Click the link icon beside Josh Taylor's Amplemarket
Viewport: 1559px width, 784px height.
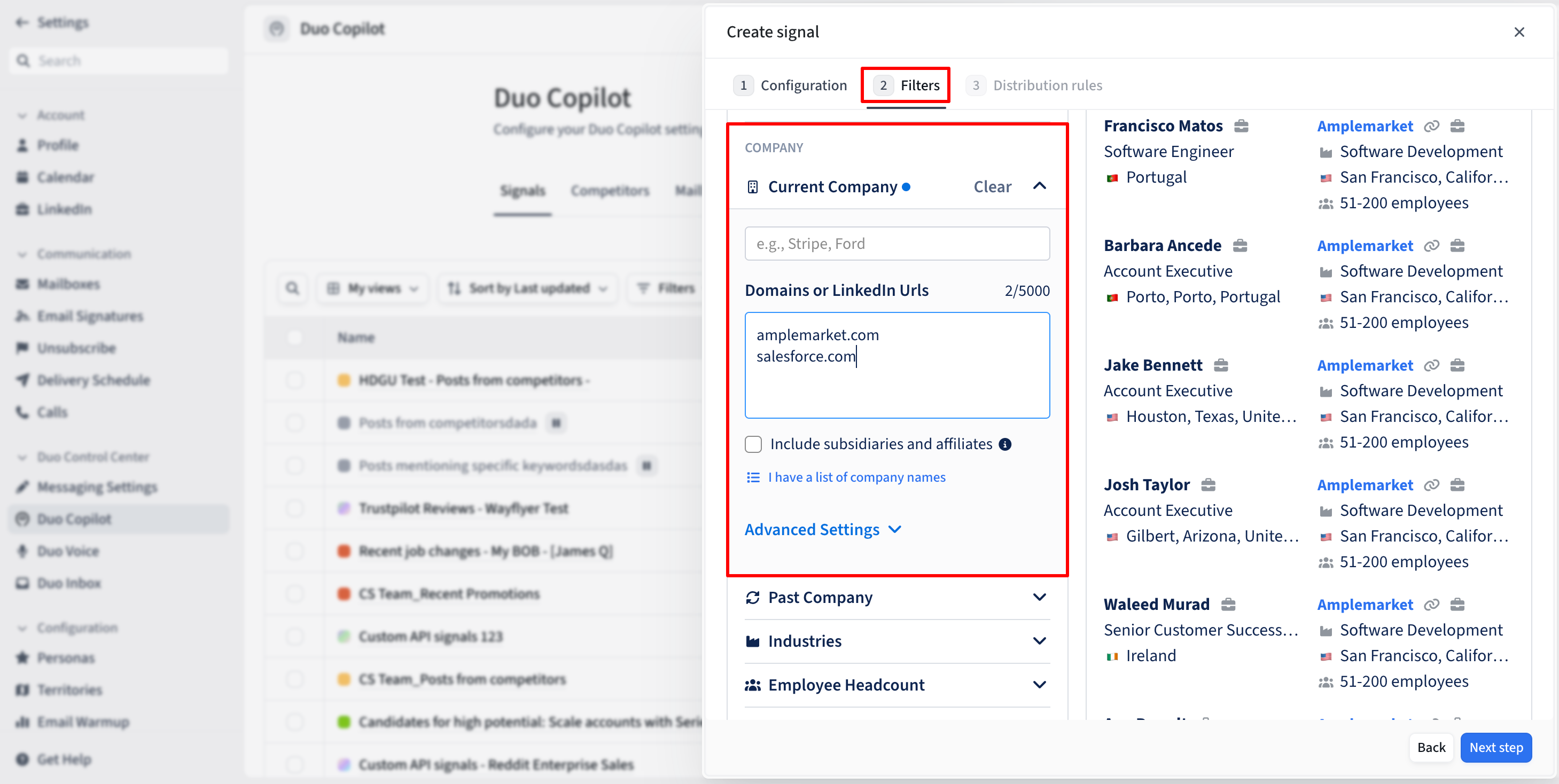(x=1431, y=485)
